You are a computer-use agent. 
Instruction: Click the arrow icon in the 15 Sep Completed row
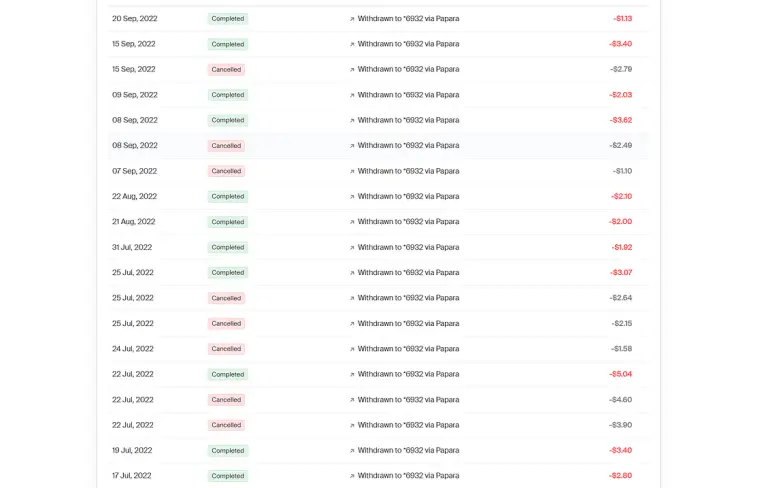click(352, 44)
